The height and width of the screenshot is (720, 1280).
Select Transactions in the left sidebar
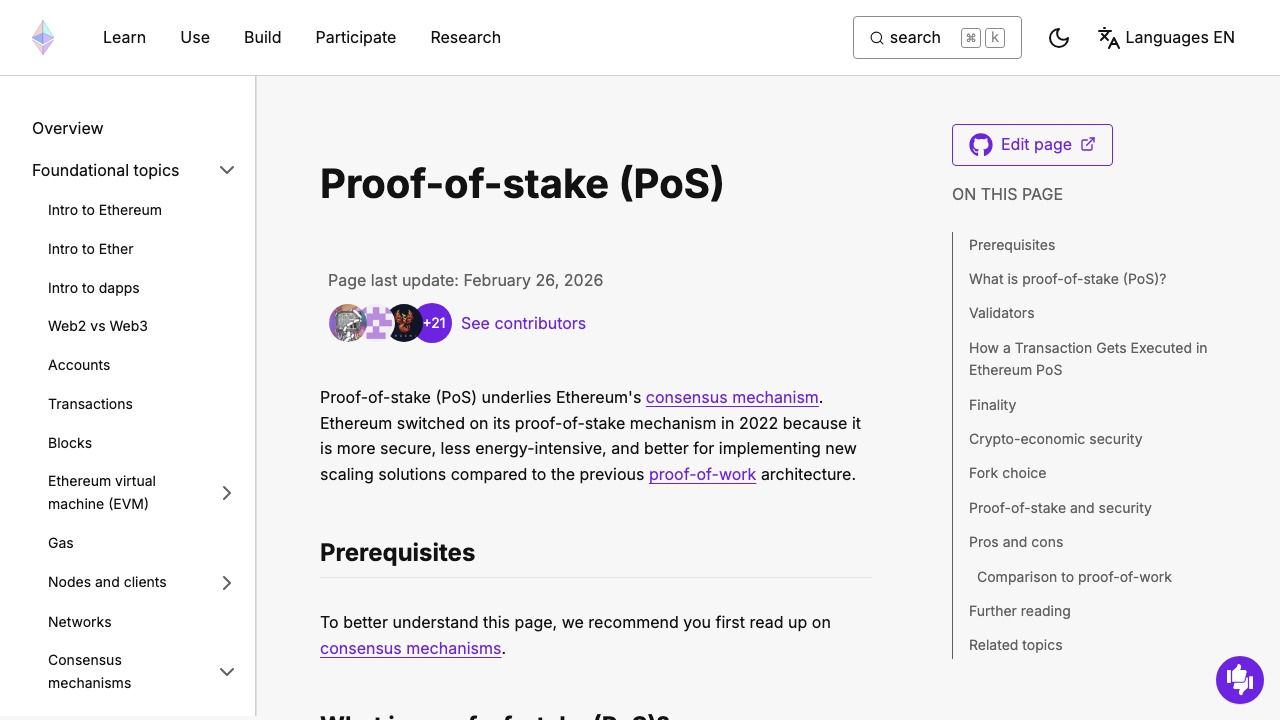click(90, 404)
